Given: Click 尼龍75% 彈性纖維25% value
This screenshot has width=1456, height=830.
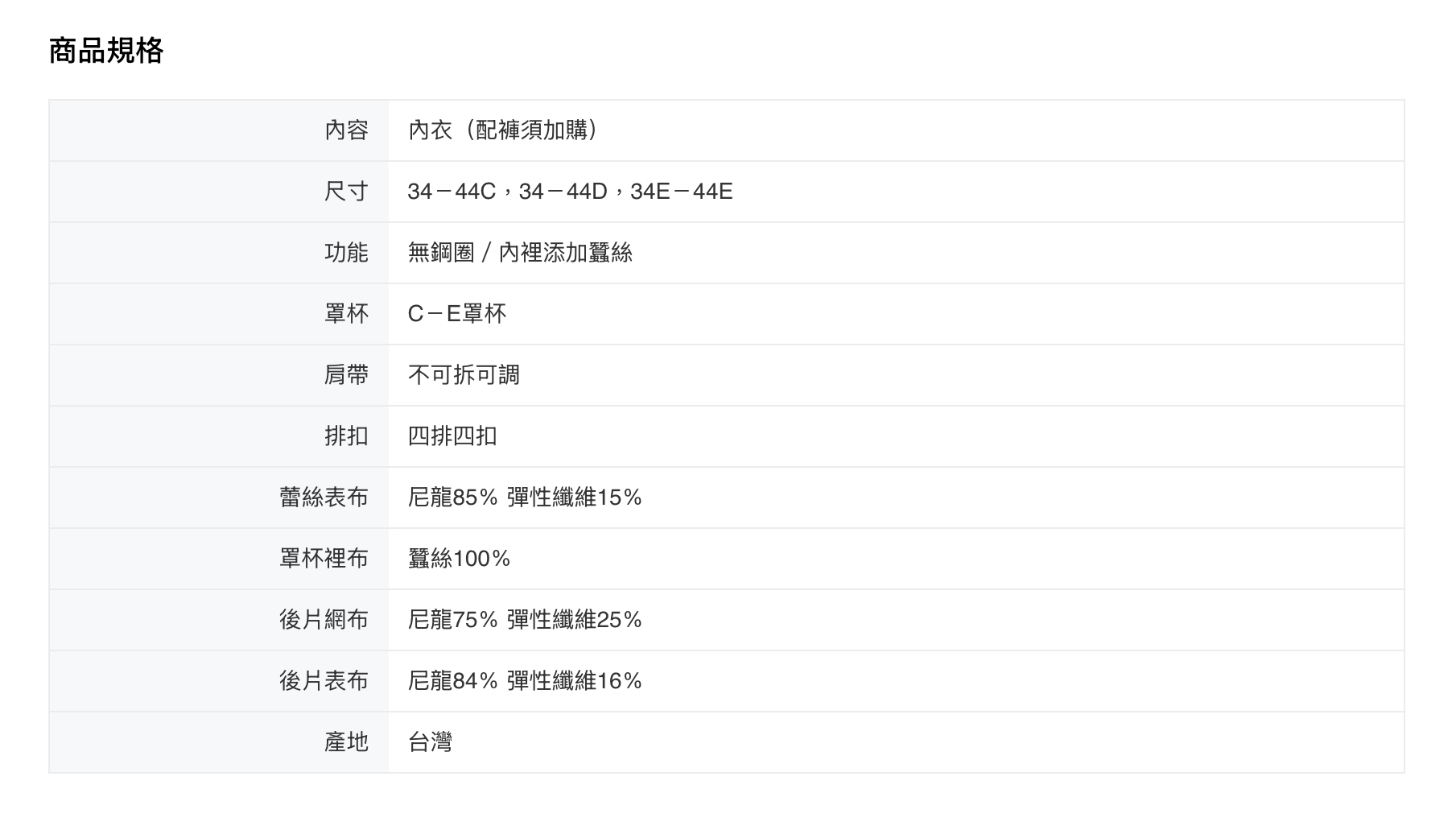Looking at the screenshot, I should click(525, 620).
